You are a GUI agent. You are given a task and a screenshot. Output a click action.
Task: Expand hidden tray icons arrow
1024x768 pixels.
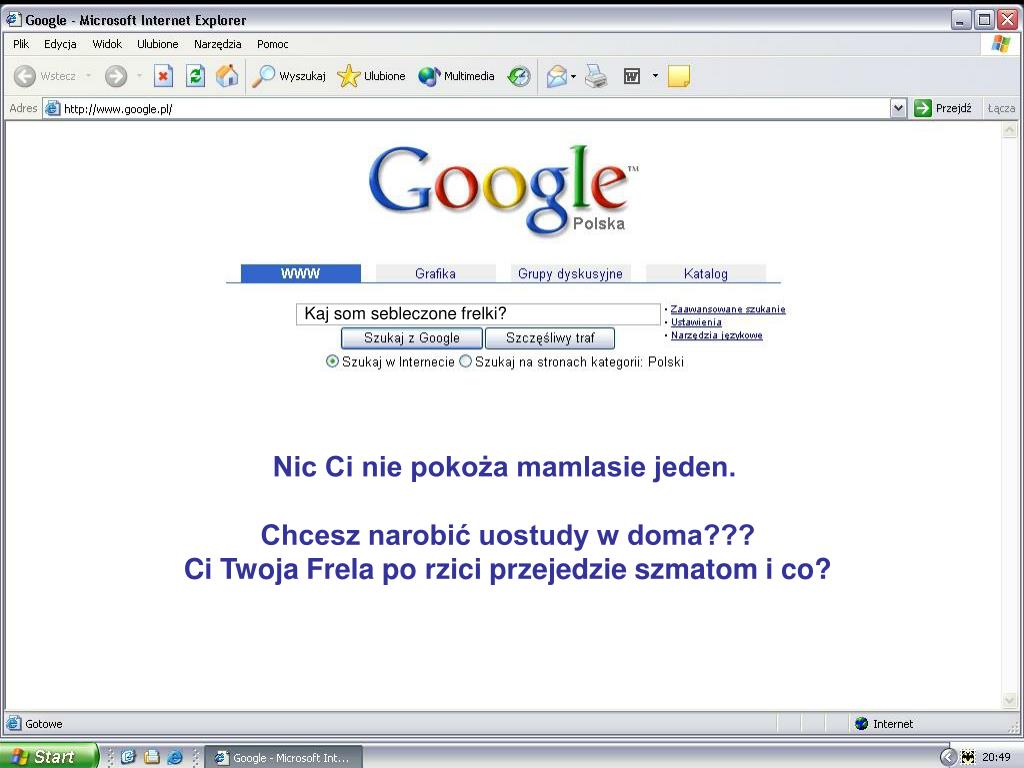948,757
